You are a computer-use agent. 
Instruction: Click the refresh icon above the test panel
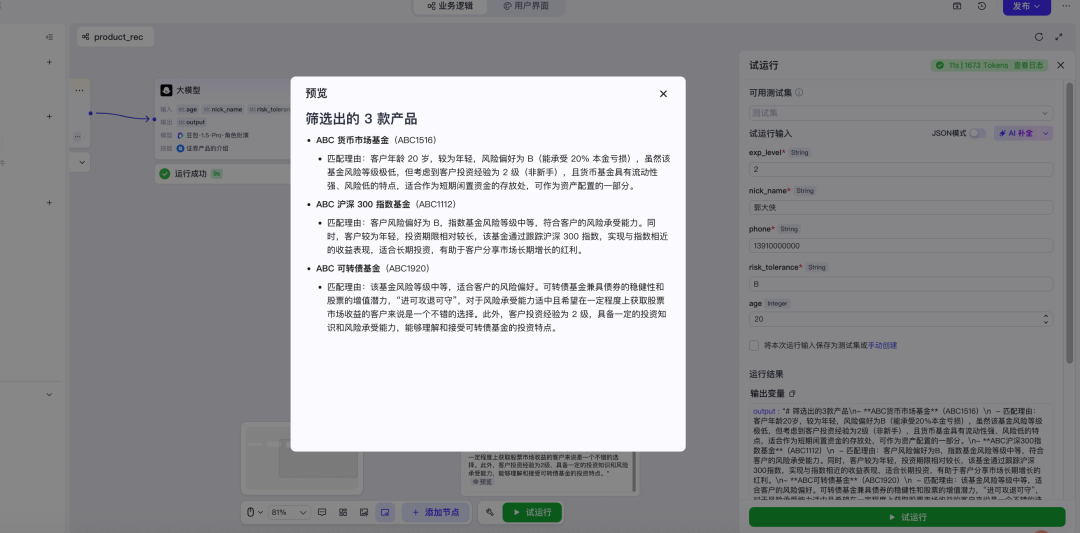point(1038,37)
